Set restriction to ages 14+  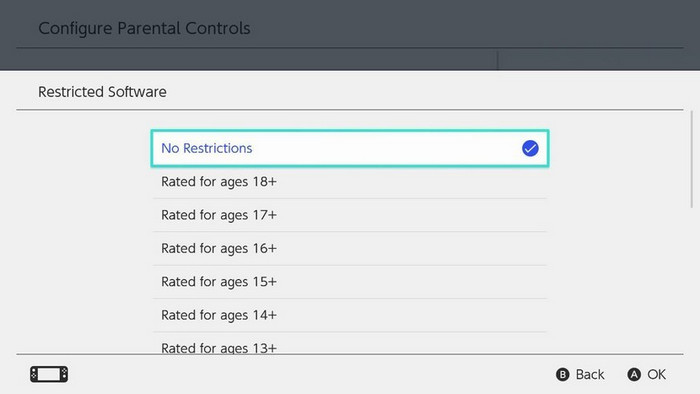tap(350, 315)
